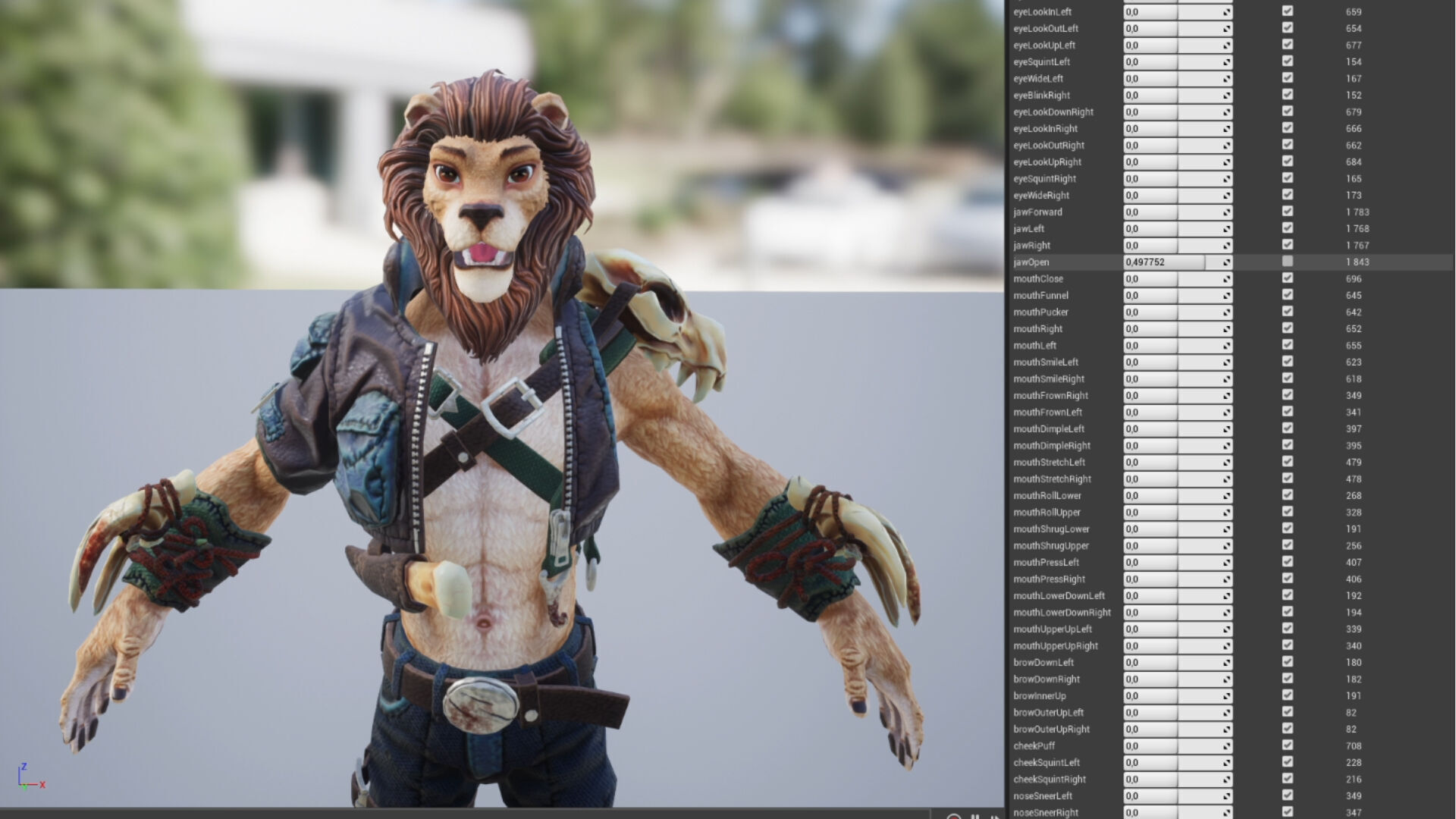Viewport: 1456px width, 819px height.
Task: Select the mouthPucker morph target name
Action: coord(1040,312)
